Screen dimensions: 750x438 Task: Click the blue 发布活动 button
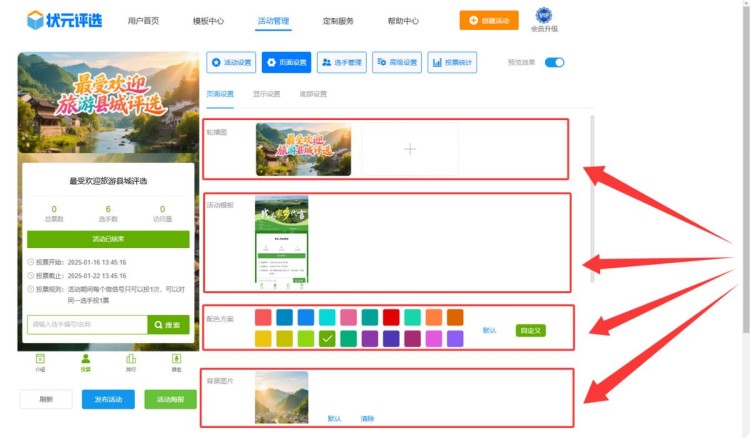[108, 399]
